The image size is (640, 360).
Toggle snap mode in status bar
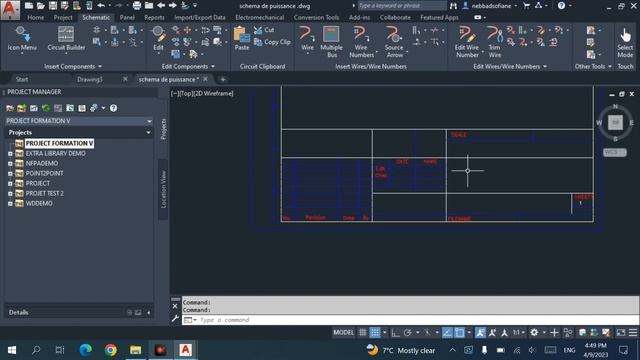coord(375,333)
